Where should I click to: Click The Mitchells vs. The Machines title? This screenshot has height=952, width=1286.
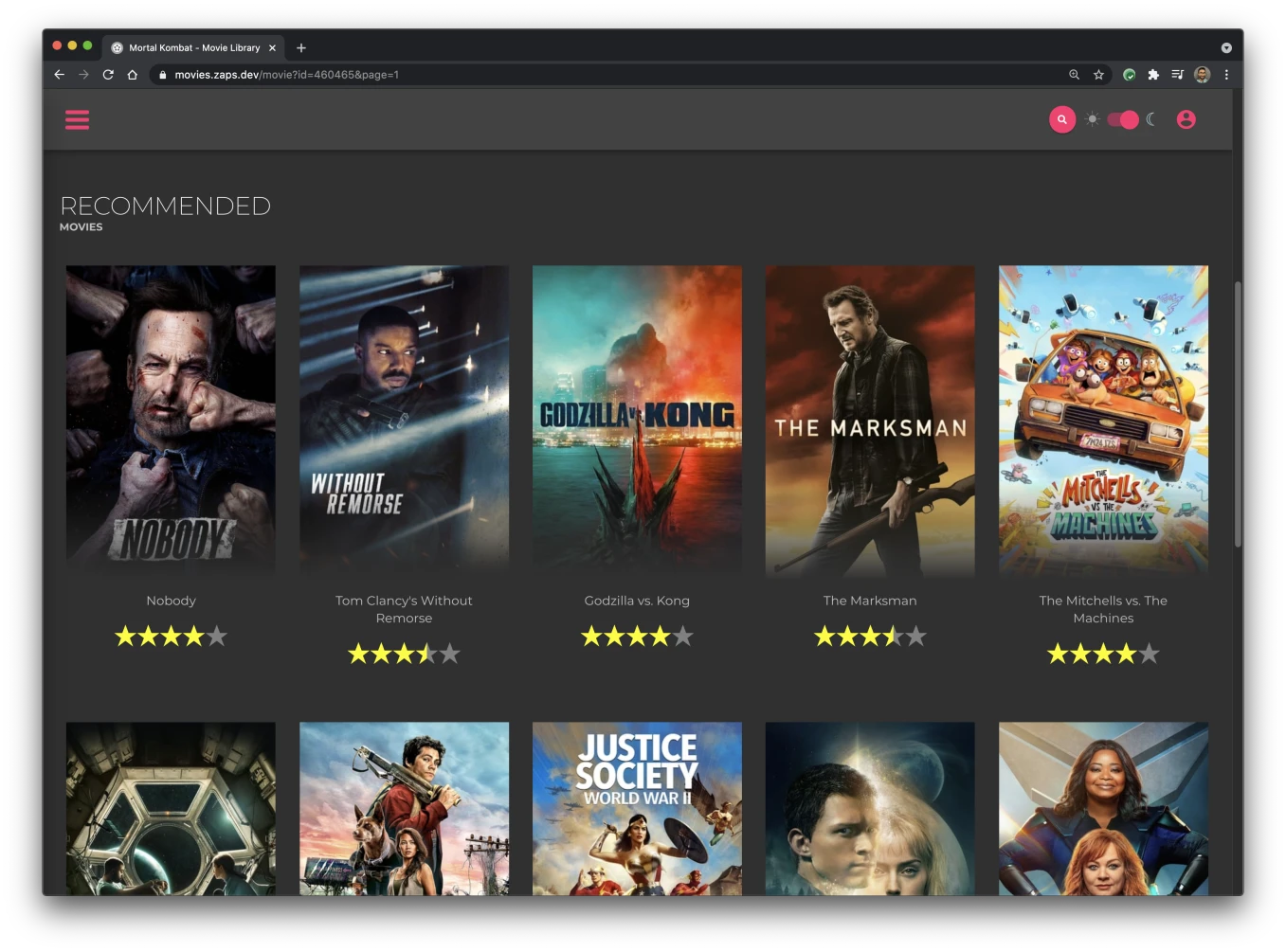[1103, 609]
